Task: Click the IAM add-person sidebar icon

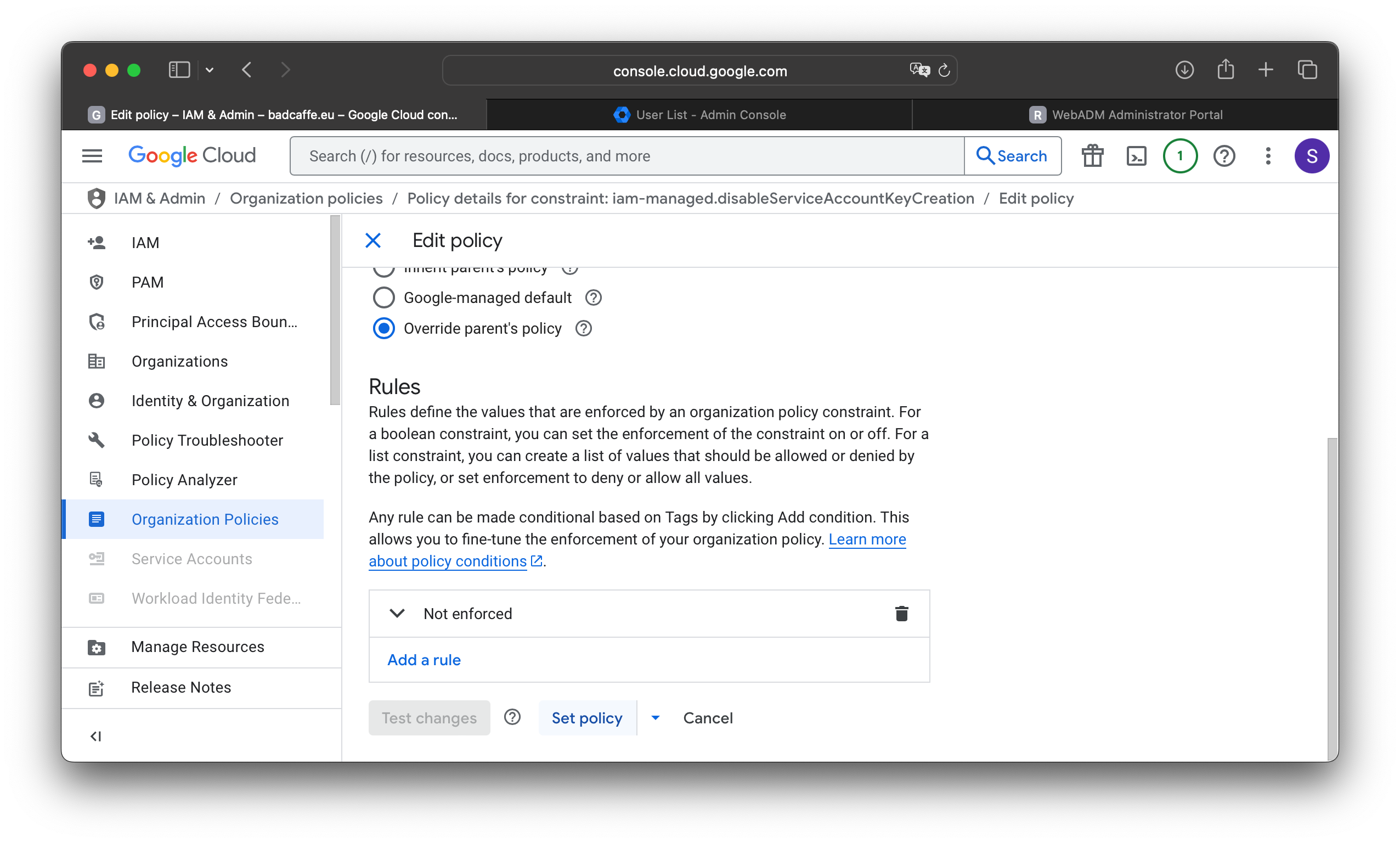Action: (x=97, y=243)
